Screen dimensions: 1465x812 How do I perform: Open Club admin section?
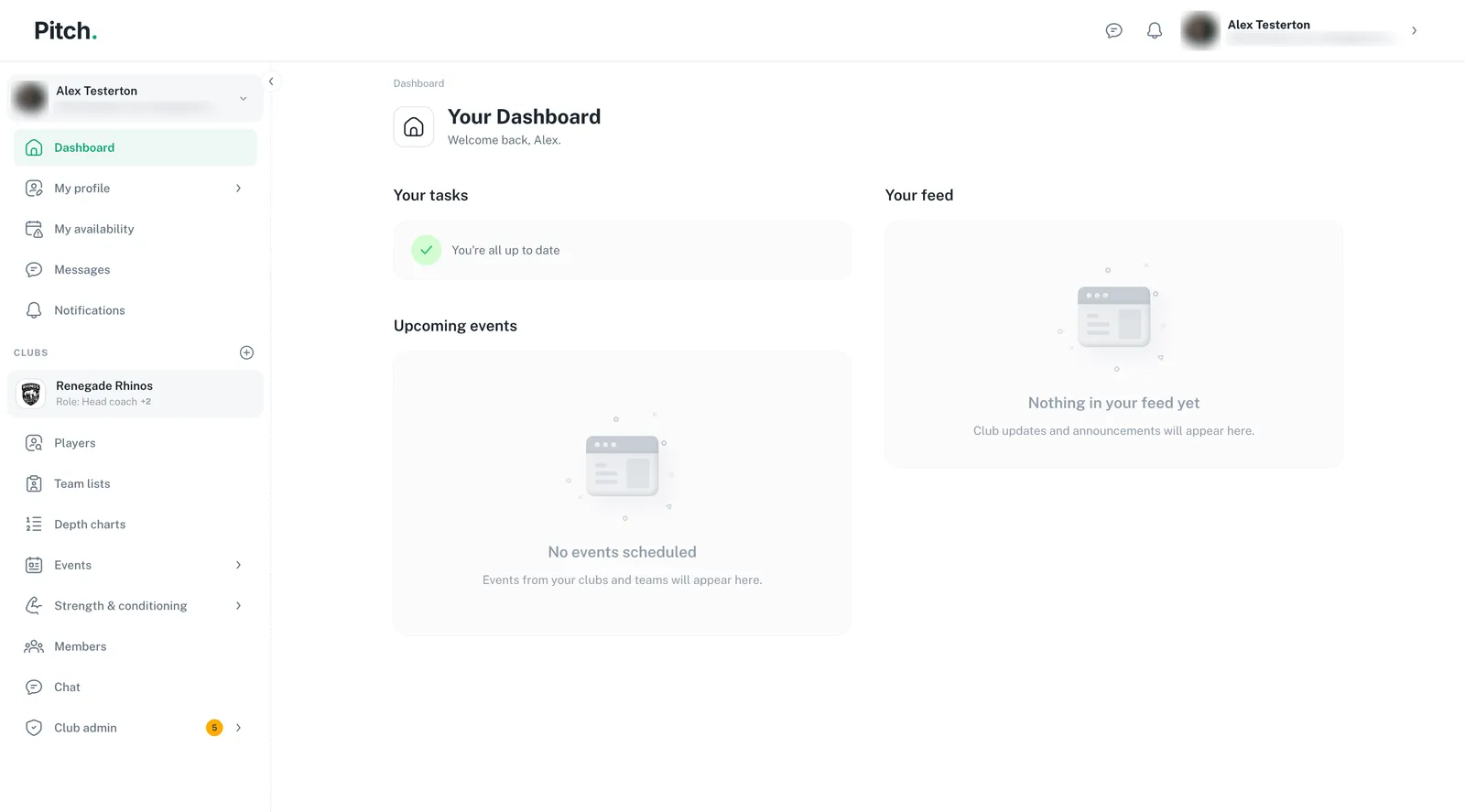coord(135,728)
